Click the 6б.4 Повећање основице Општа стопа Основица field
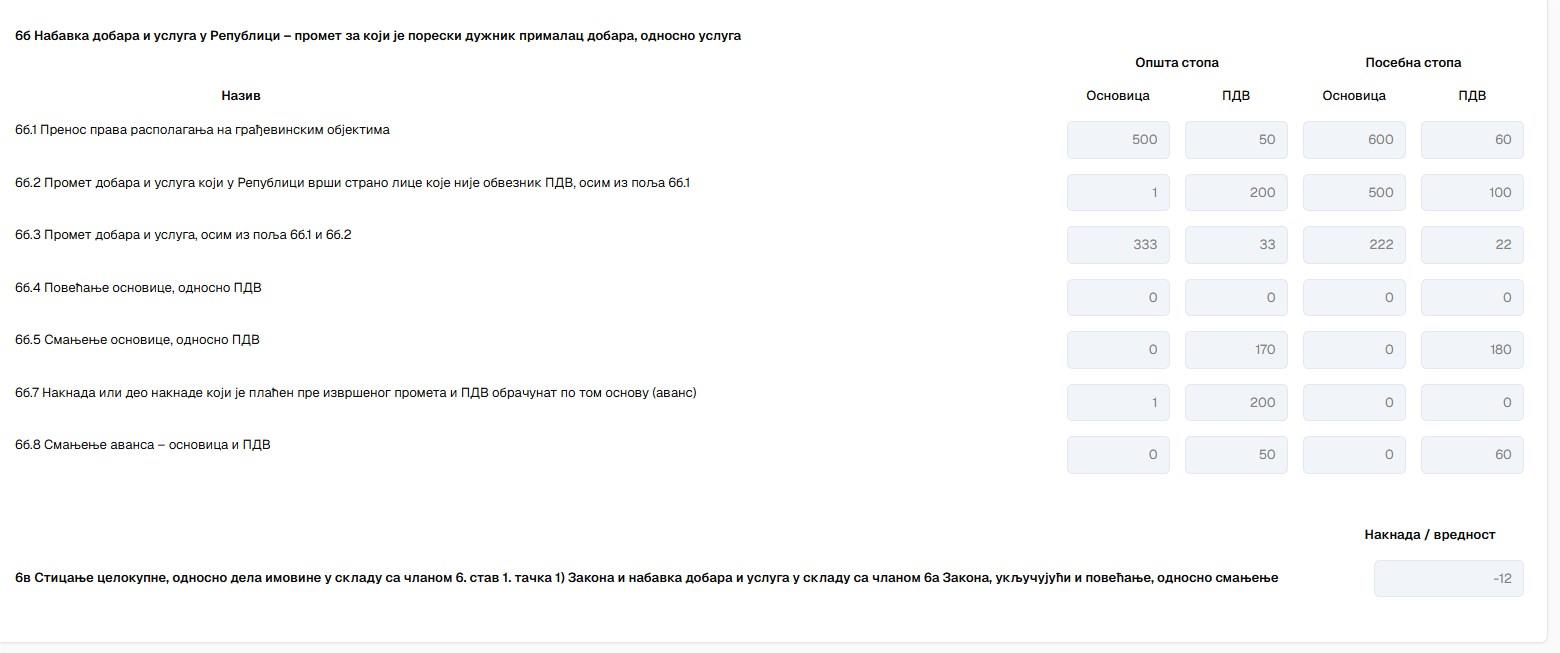This screenshot has width=1560, height=653. click(x=1118, y=297)
